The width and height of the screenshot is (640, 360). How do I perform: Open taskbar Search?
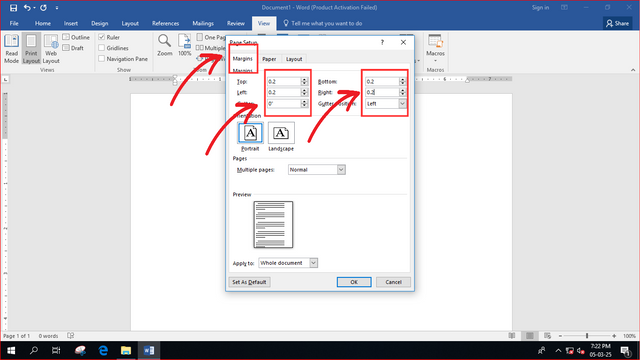pos(34,350)
